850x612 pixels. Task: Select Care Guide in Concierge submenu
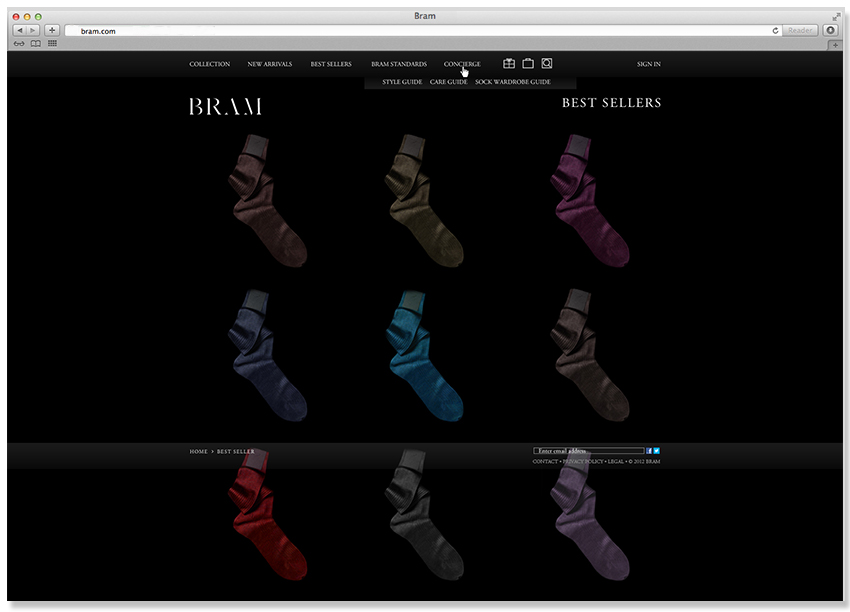[x=448, y=82]
